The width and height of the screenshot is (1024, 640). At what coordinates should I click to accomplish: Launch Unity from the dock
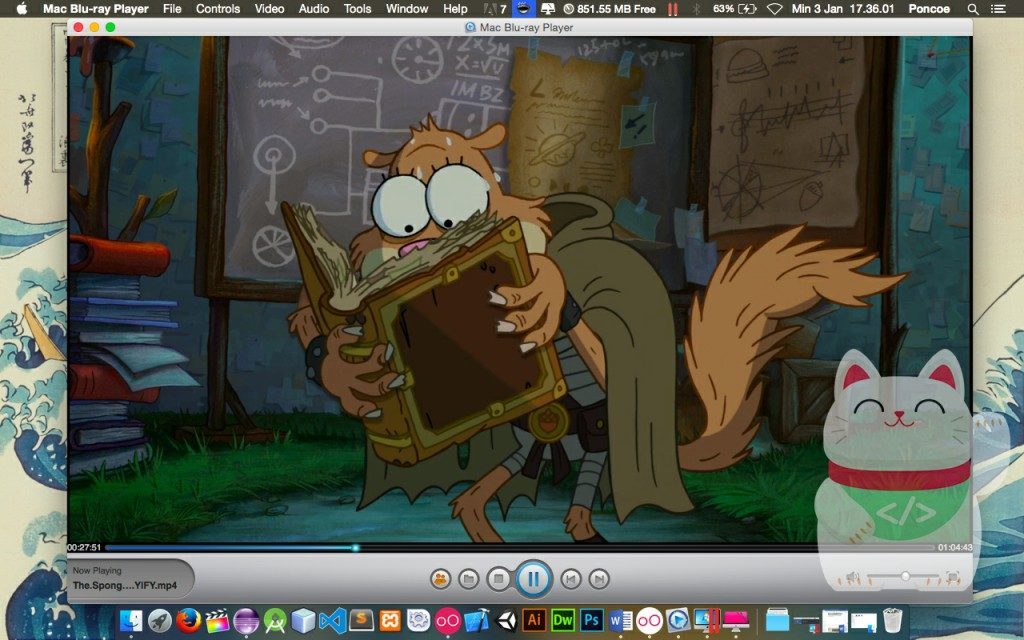(x=505, y=620)
